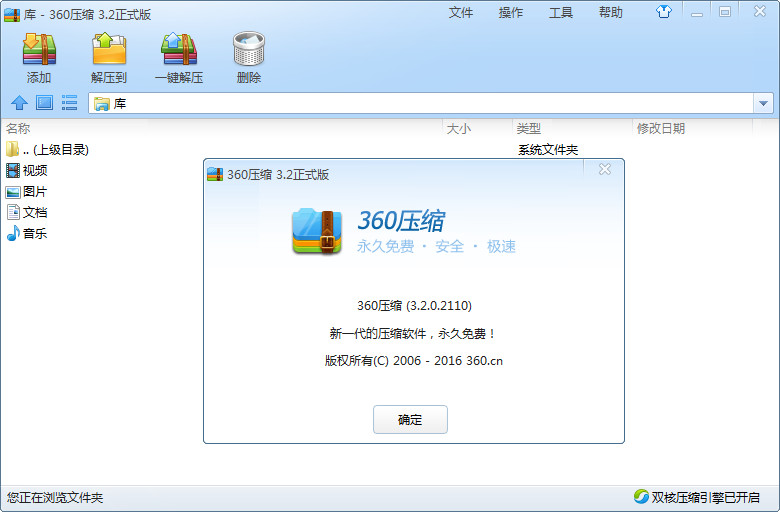Image resolution: width=780 pixels, height=512 pixels.
Task: Switch to detailed list view mode
Action: tap(69, 103)
